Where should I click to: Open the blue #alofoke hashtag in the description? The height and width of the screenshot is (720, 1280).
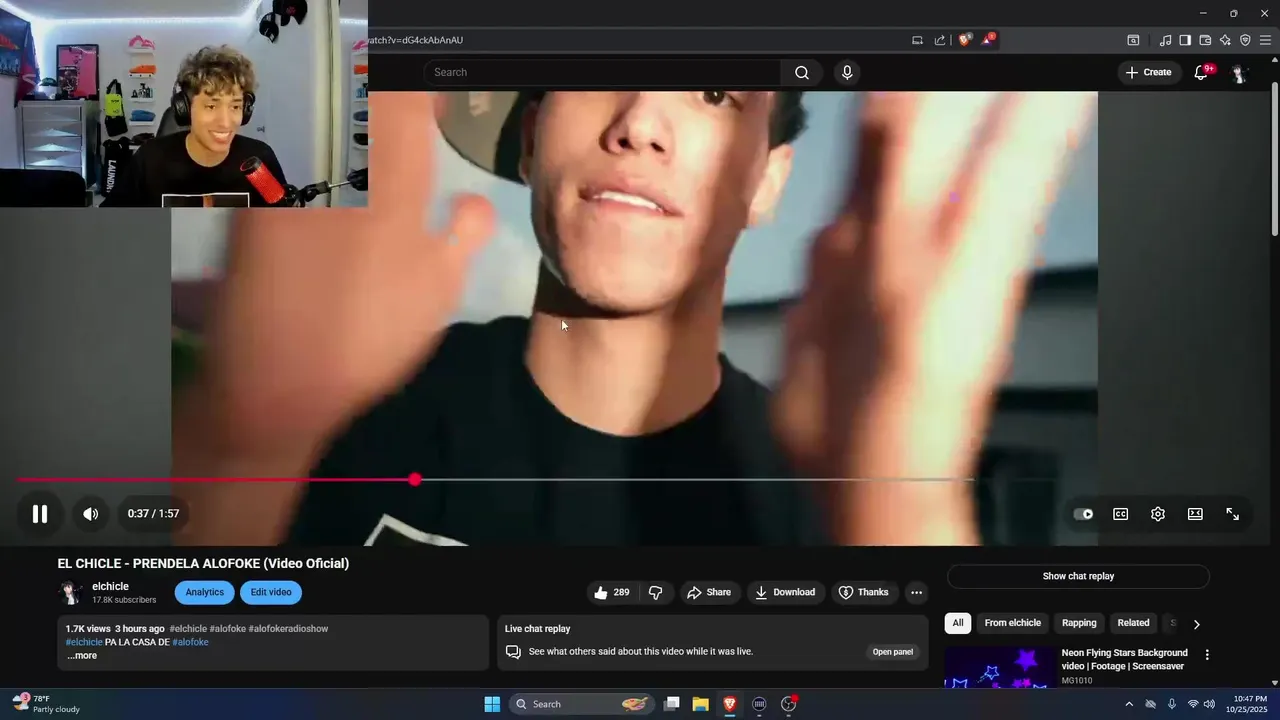190,642
